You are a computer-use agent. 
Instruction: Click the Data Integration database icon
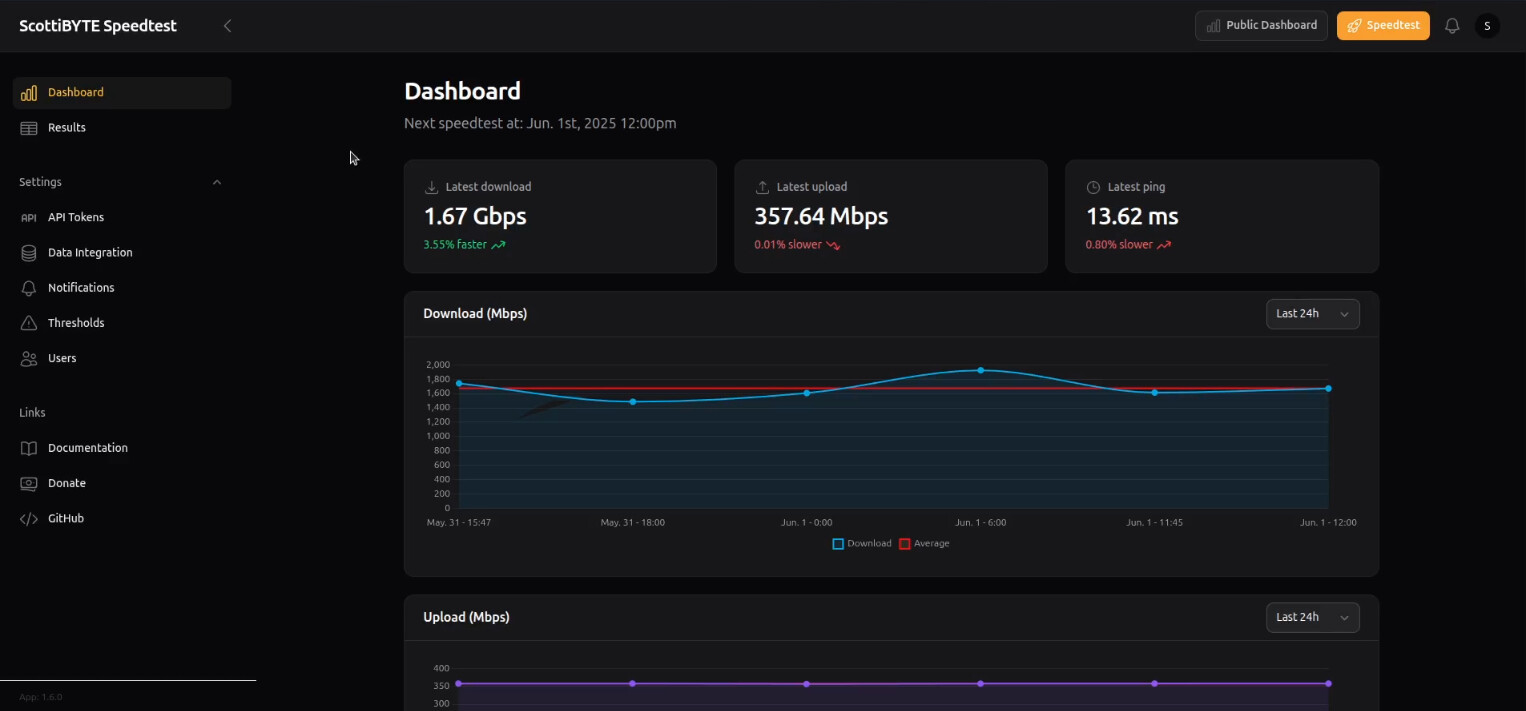pos(29,253)
